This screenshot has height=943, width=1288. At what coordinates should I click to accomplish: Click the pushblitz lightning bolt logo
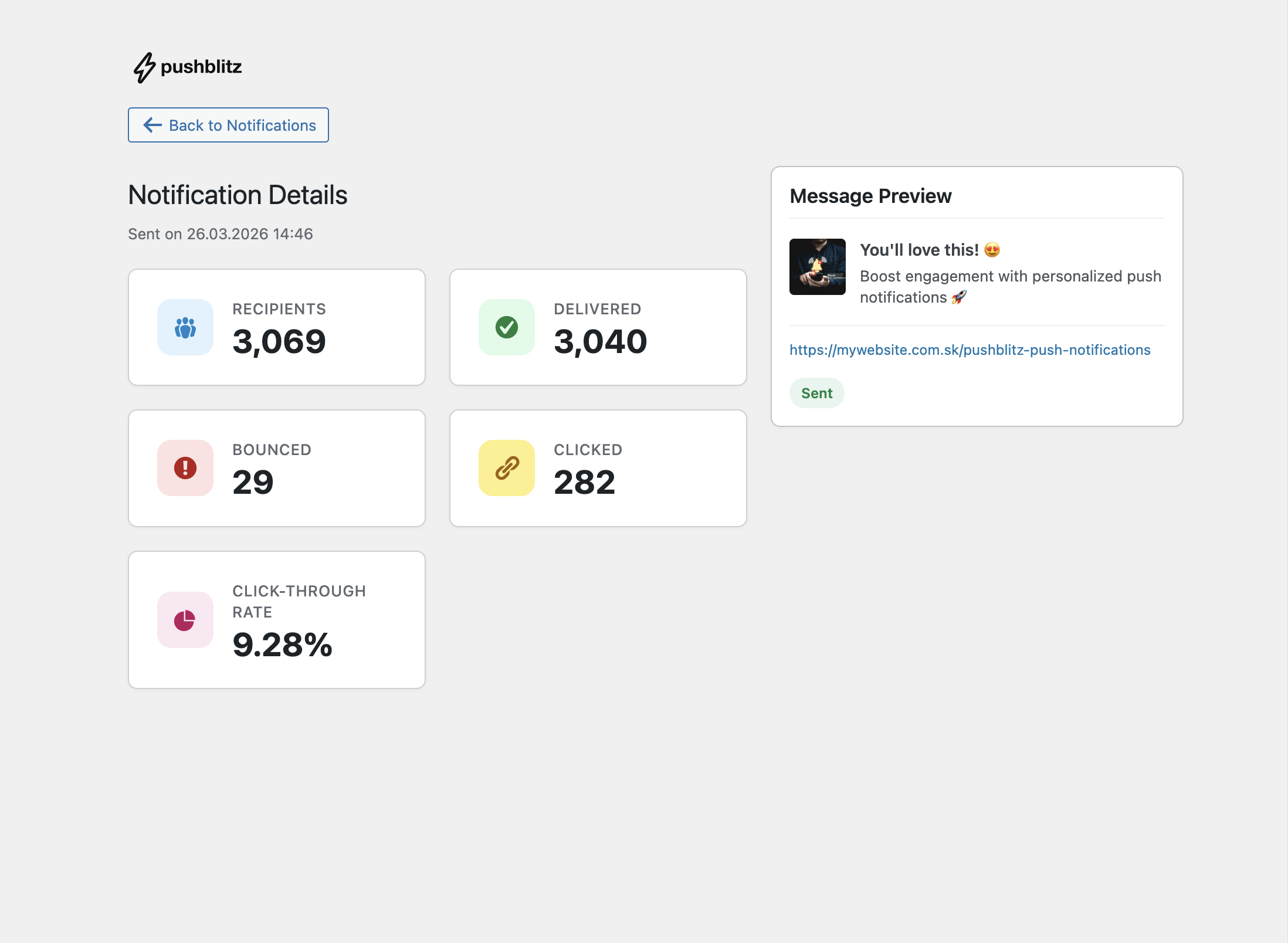(144, 67)
